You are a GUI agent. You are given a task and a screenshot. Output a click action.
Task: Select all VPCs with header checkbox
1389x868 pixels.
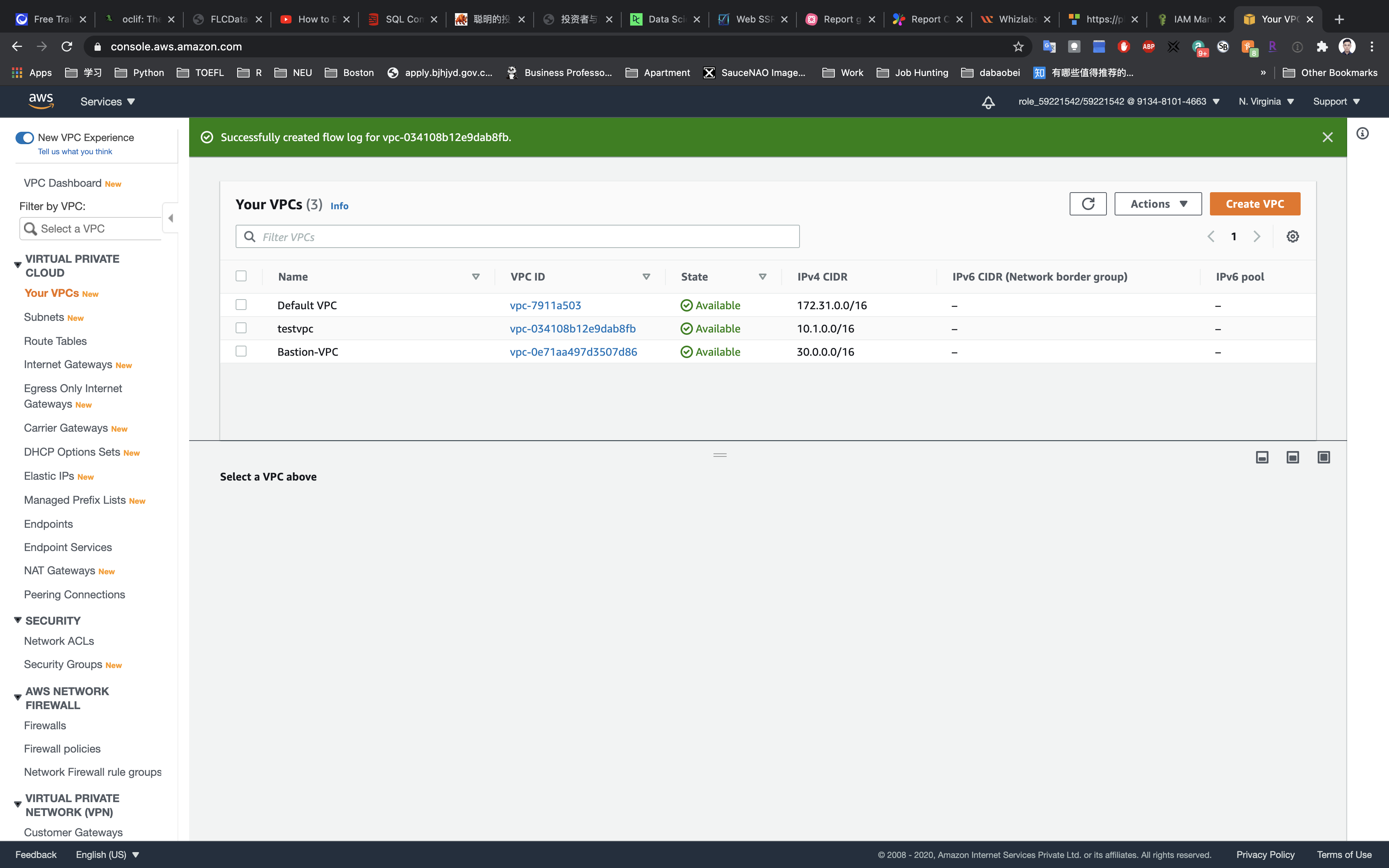pos(241,276)
